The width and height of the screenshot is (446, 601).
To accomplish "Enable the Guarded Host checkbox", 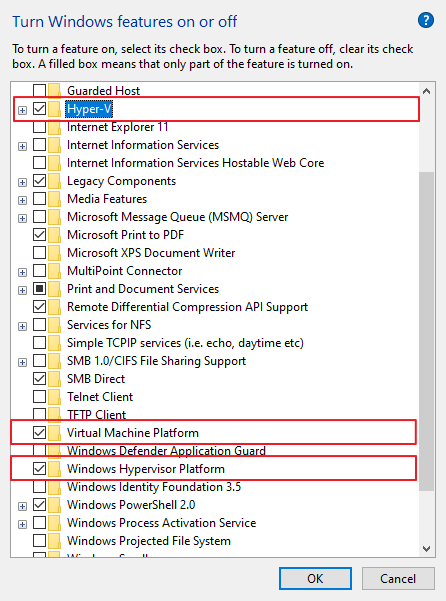I will click(39, 90).
